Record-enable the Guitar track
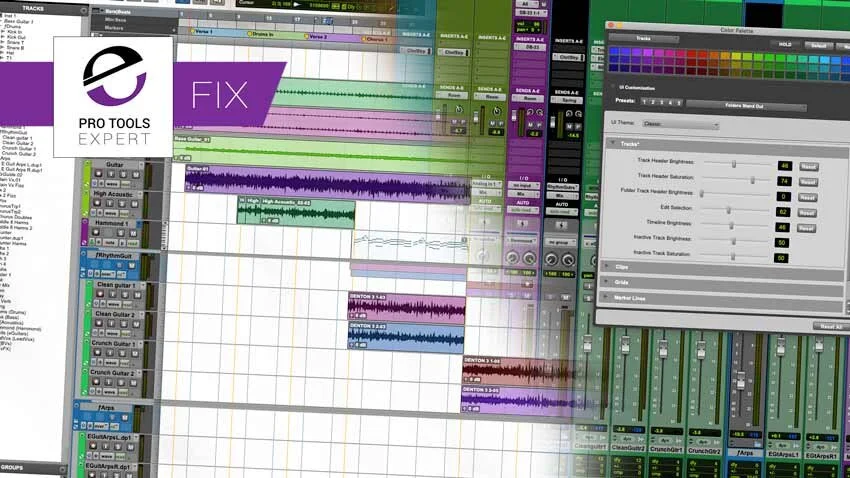The image size is (850, 478). [99, 174]
